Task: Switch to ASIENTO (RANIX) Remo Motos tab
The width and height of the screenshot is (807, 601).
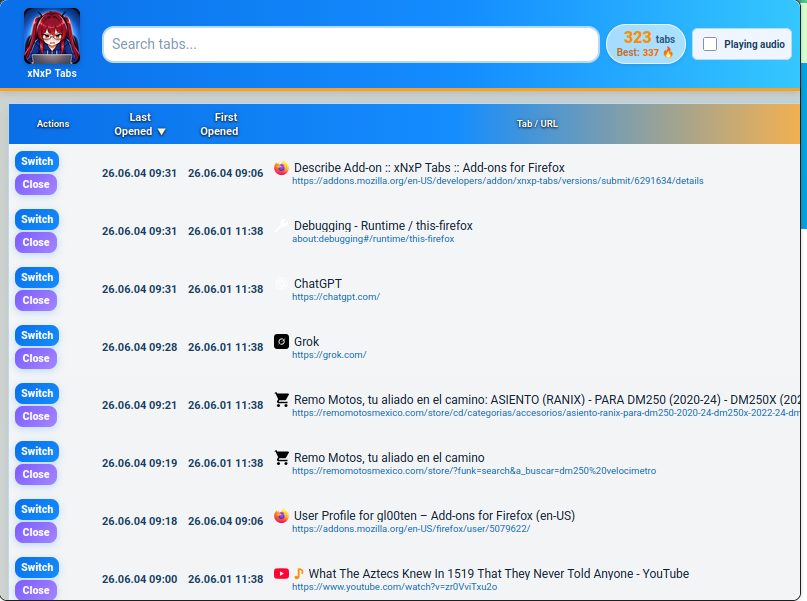Action: [x=37, y=394]
